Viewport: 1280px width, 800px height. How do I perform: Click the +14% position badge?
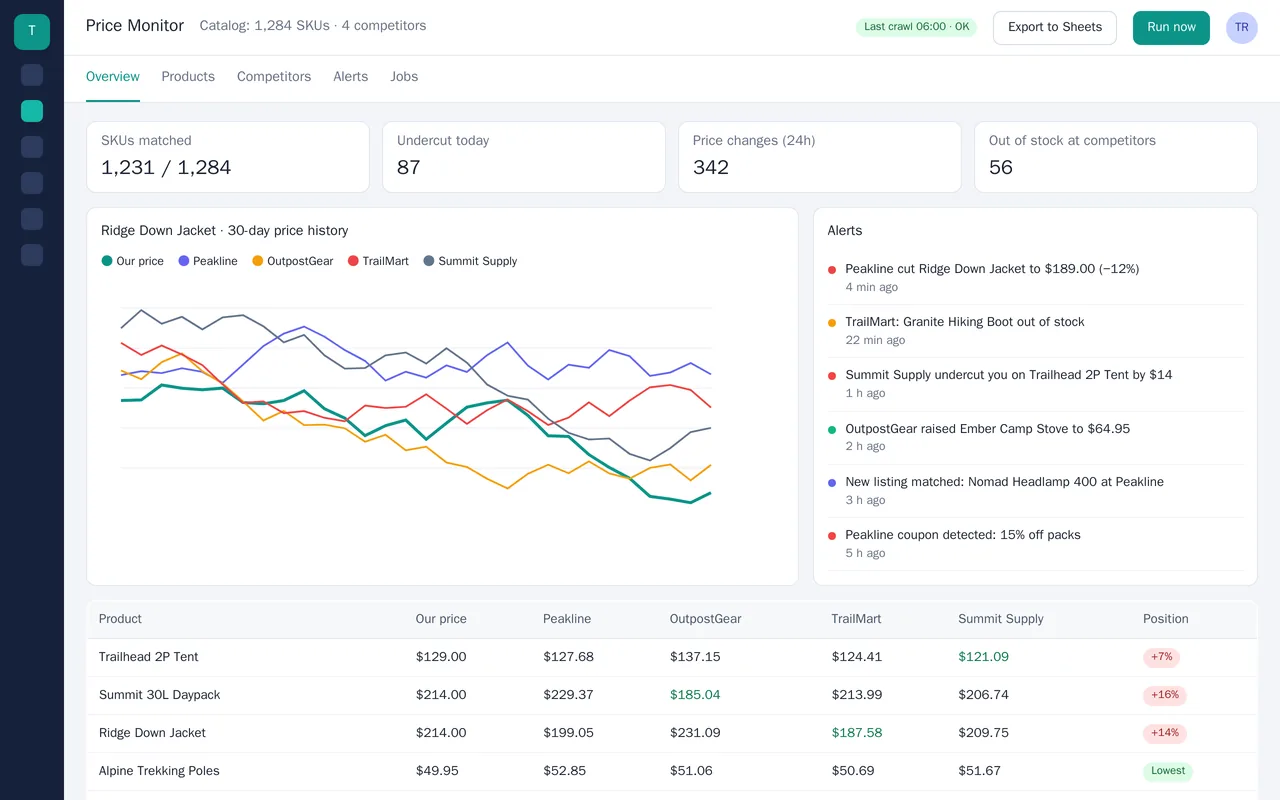coord(1165,733)
